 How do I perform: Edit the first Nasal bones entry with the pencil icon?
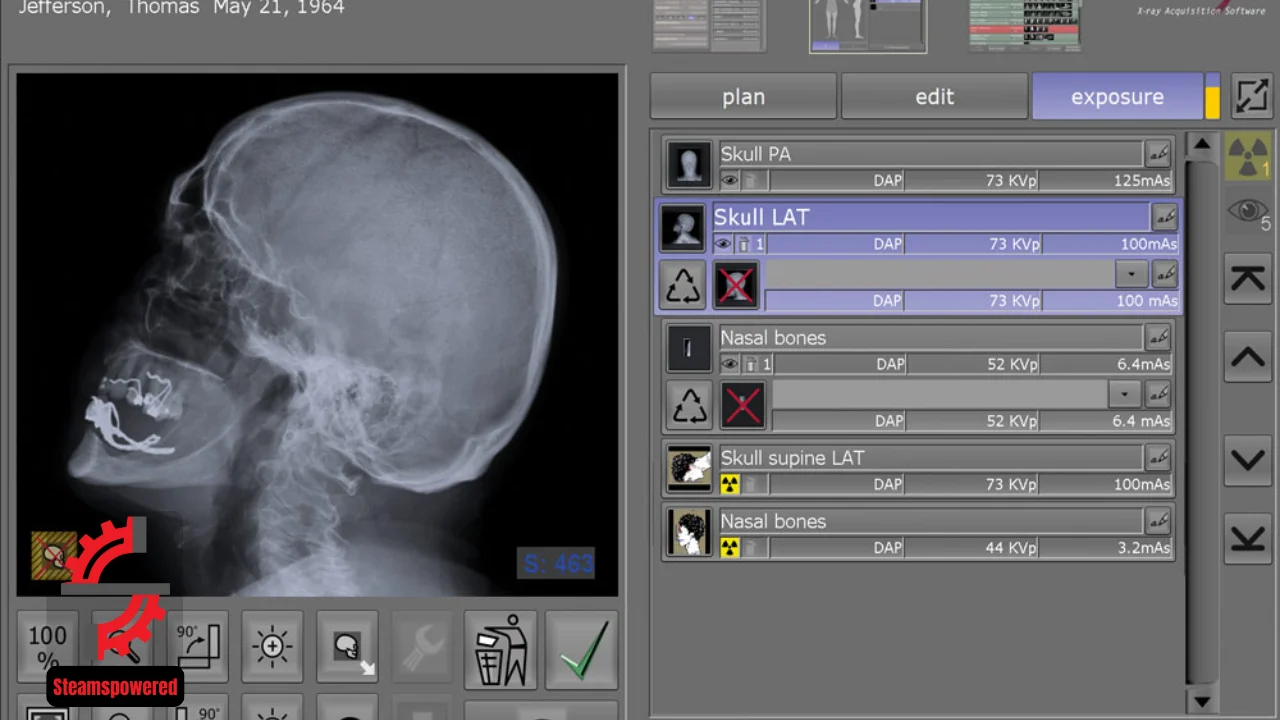[1158, 337]
